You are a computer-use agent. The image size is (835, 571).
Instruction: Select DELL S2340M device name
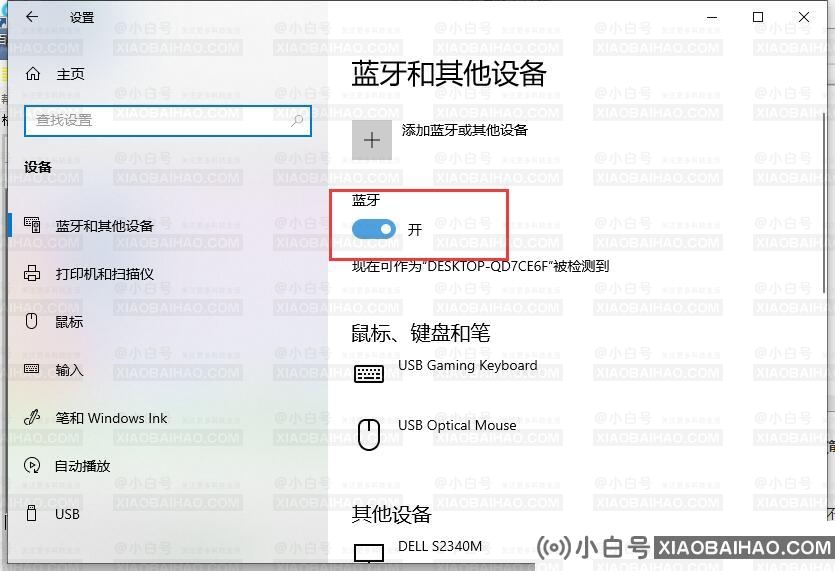[440, 546]
